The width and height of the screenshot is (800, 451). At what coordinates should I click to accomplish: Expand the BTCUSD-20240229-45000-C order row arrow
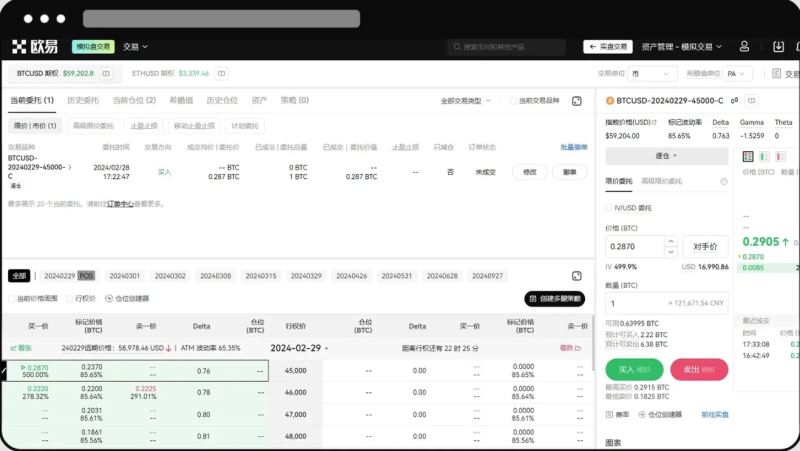point(70,167)
